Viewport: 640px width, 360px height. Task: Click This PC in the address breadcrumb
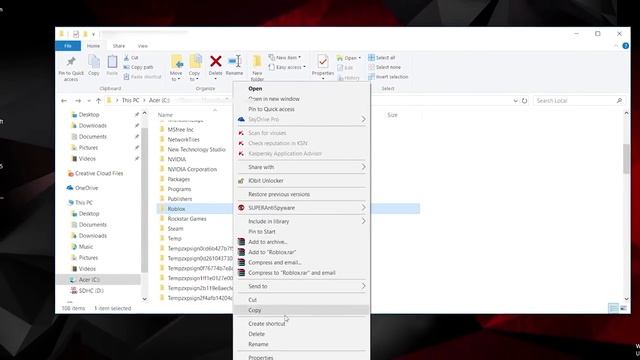coord(131,100)
